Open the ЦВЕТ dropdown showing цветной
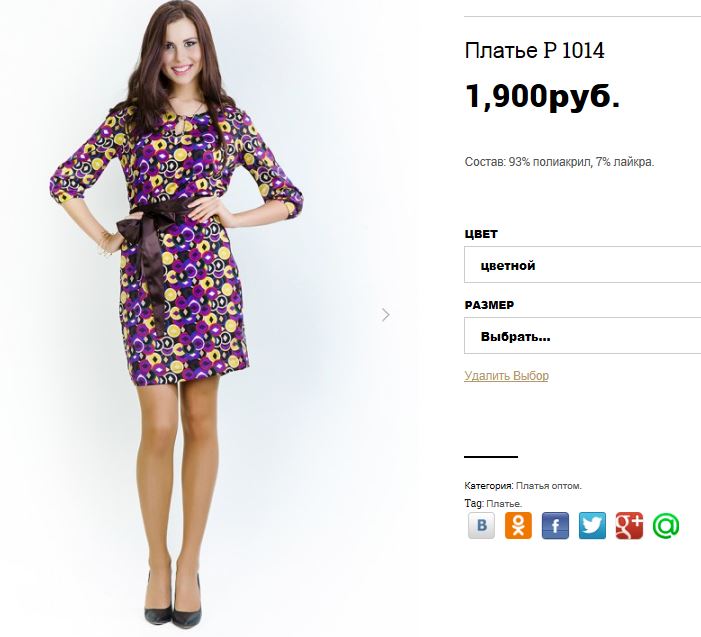The width and height of the screenshot is (701, 637). [x=583, y=265]
